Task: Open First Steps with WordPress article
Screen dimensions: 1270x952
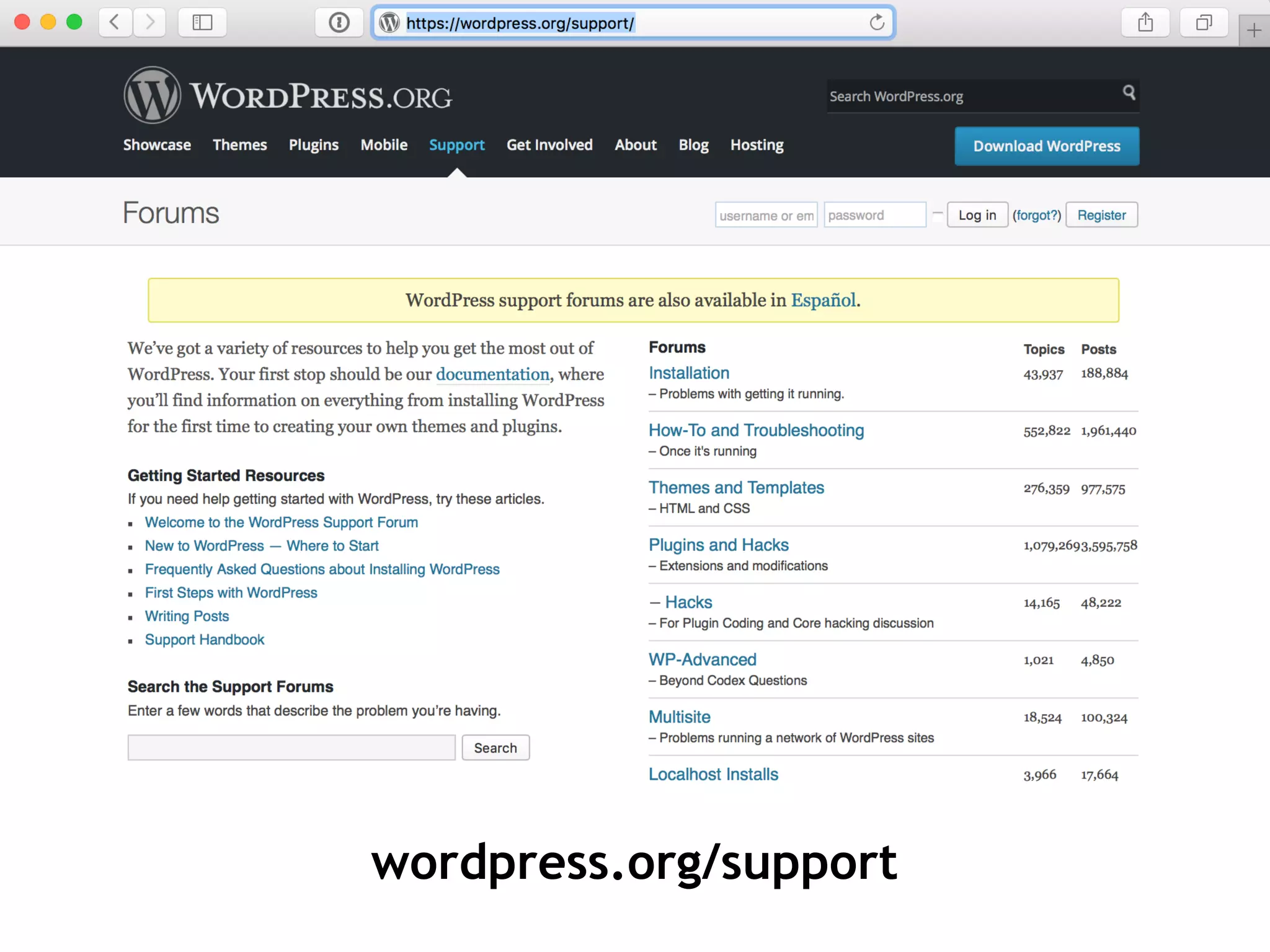Action: coord(231,593)
